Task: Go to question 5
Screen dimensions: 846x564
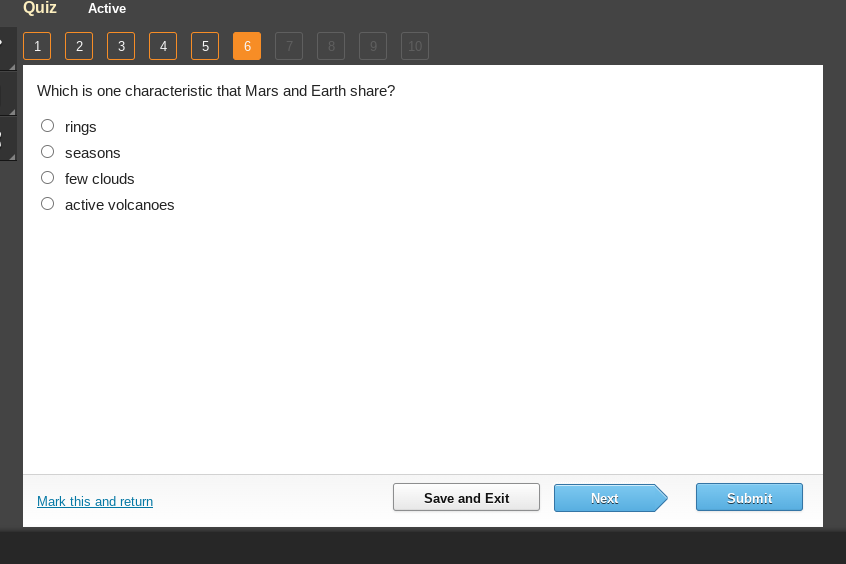Action: [205, 46]
